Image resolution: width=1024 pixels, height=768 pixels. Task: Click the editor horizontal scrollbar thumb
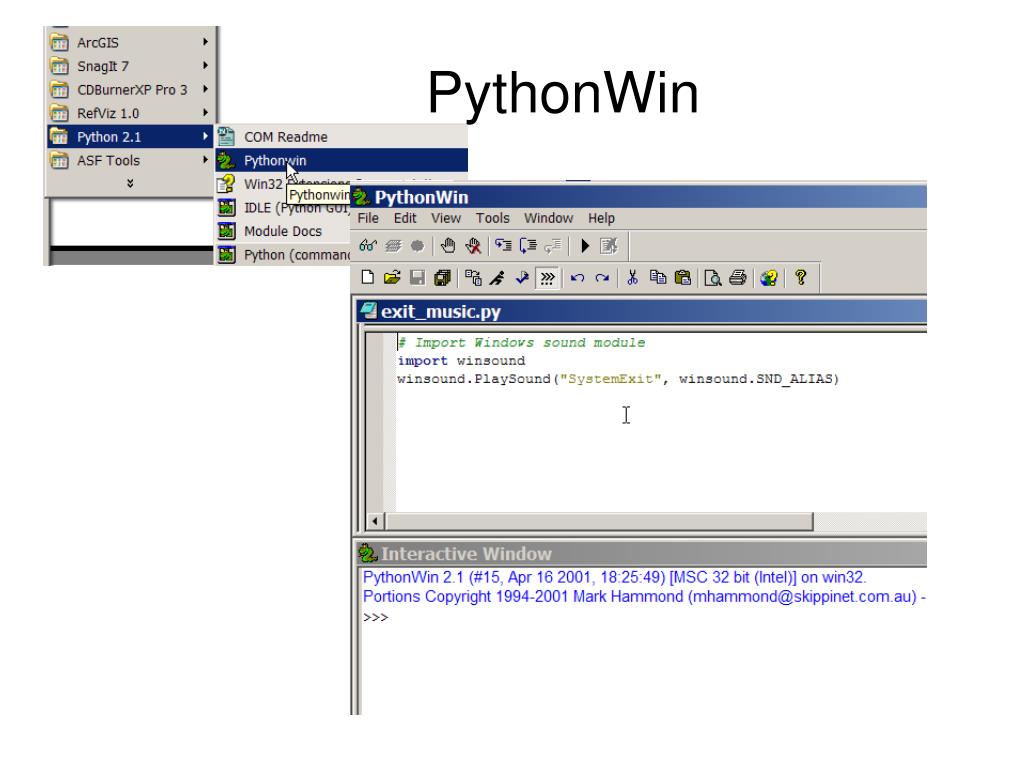[x=599, y=521]
